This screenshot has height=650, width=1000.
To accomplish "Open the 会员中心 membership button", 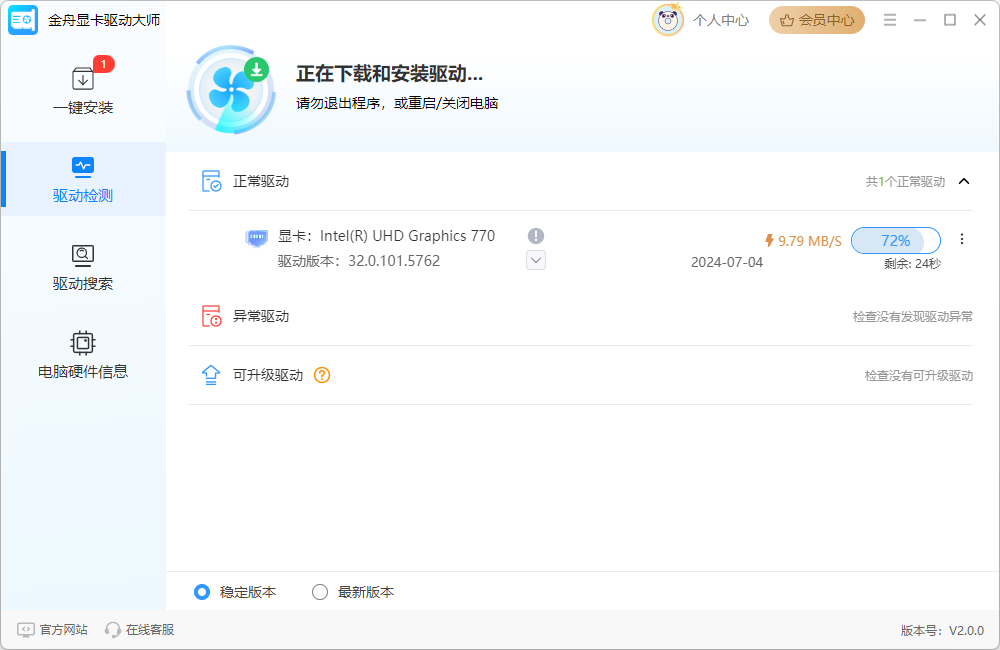I will coord(816,19).
